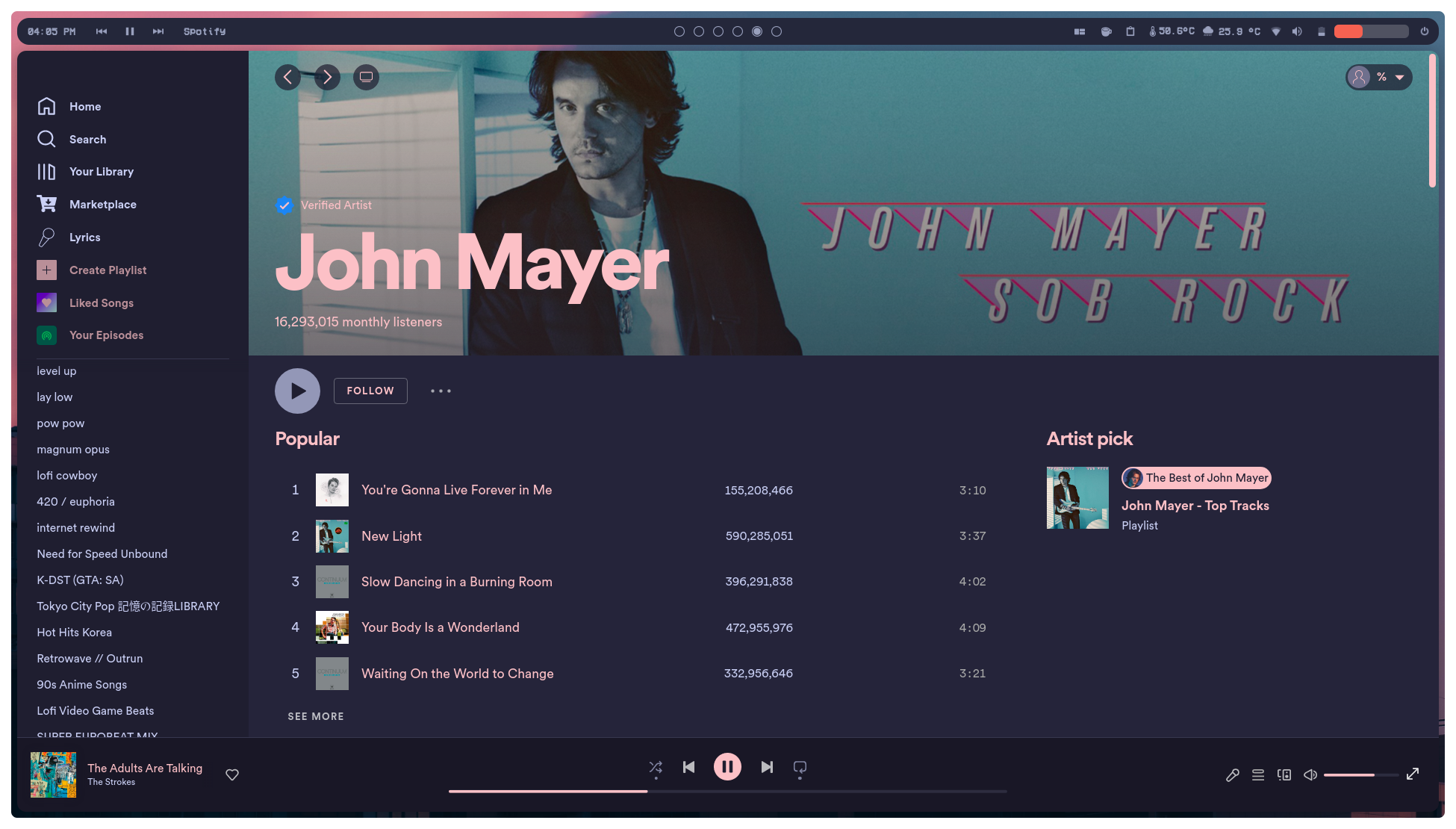
Task: Expand popular tracks with SEE MORE
Action: pos(316,716)
